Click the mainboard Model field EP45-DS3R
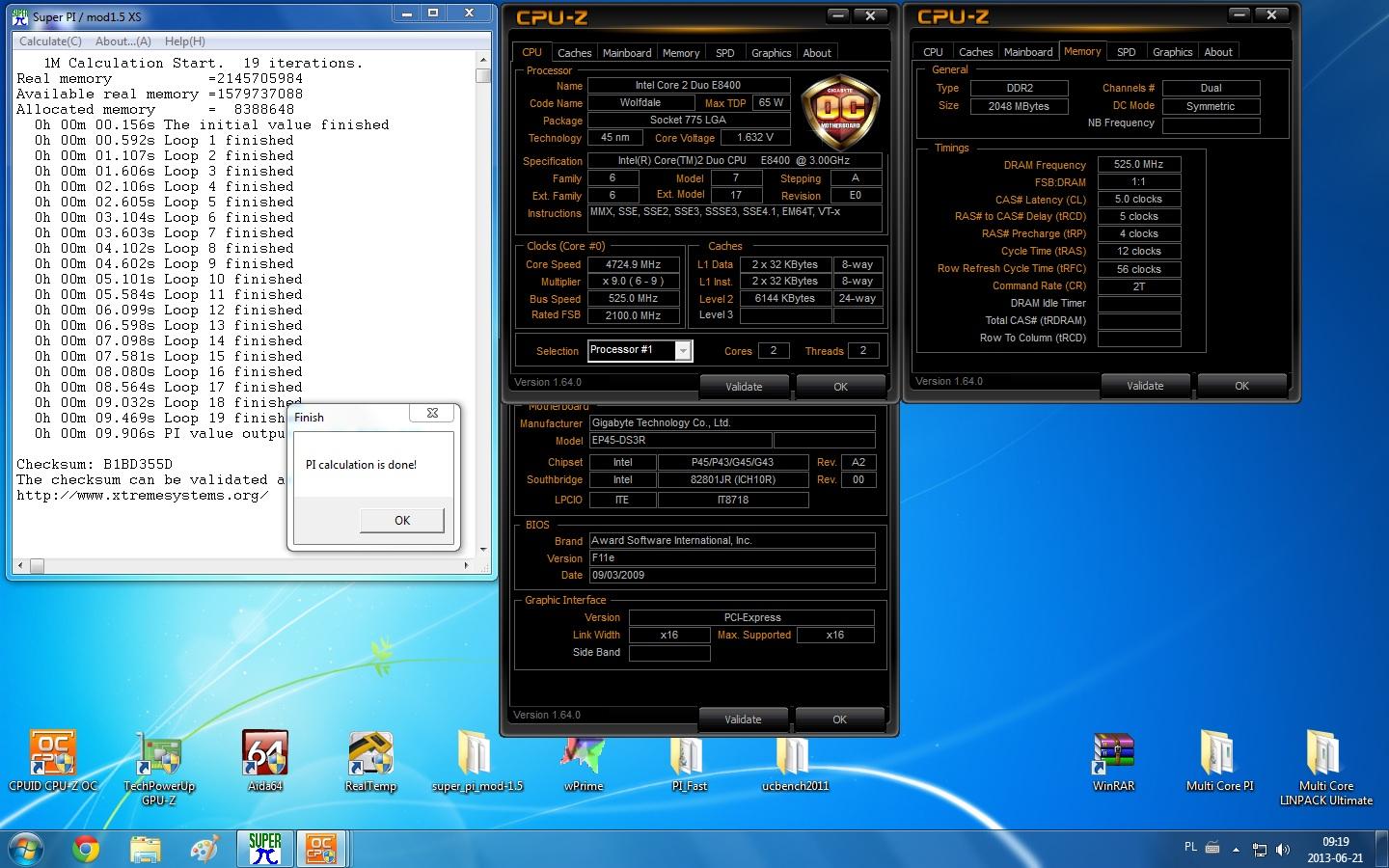1389x868 pixels. [680, 441]
